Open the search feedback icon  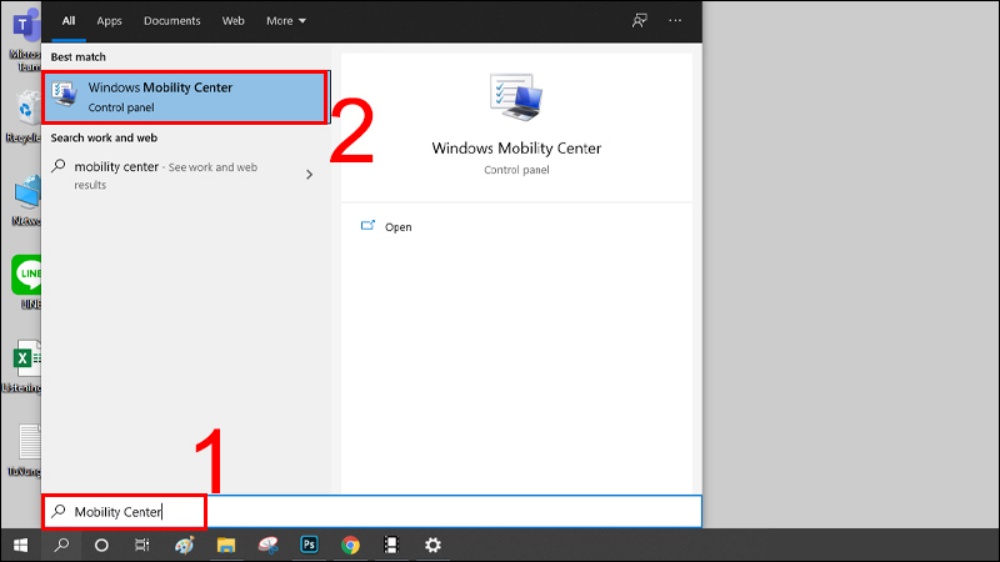[639, 20]
